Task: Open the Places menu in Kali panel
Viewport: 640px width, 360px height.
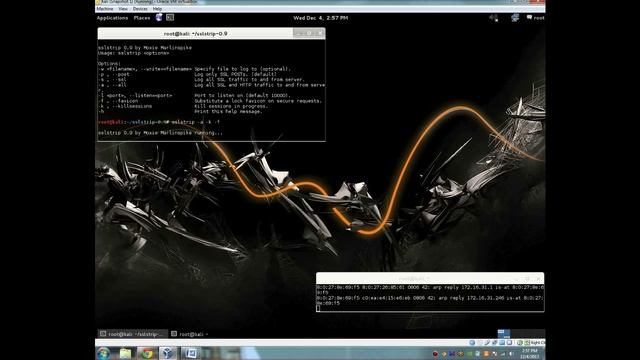Action: (142, 18)
